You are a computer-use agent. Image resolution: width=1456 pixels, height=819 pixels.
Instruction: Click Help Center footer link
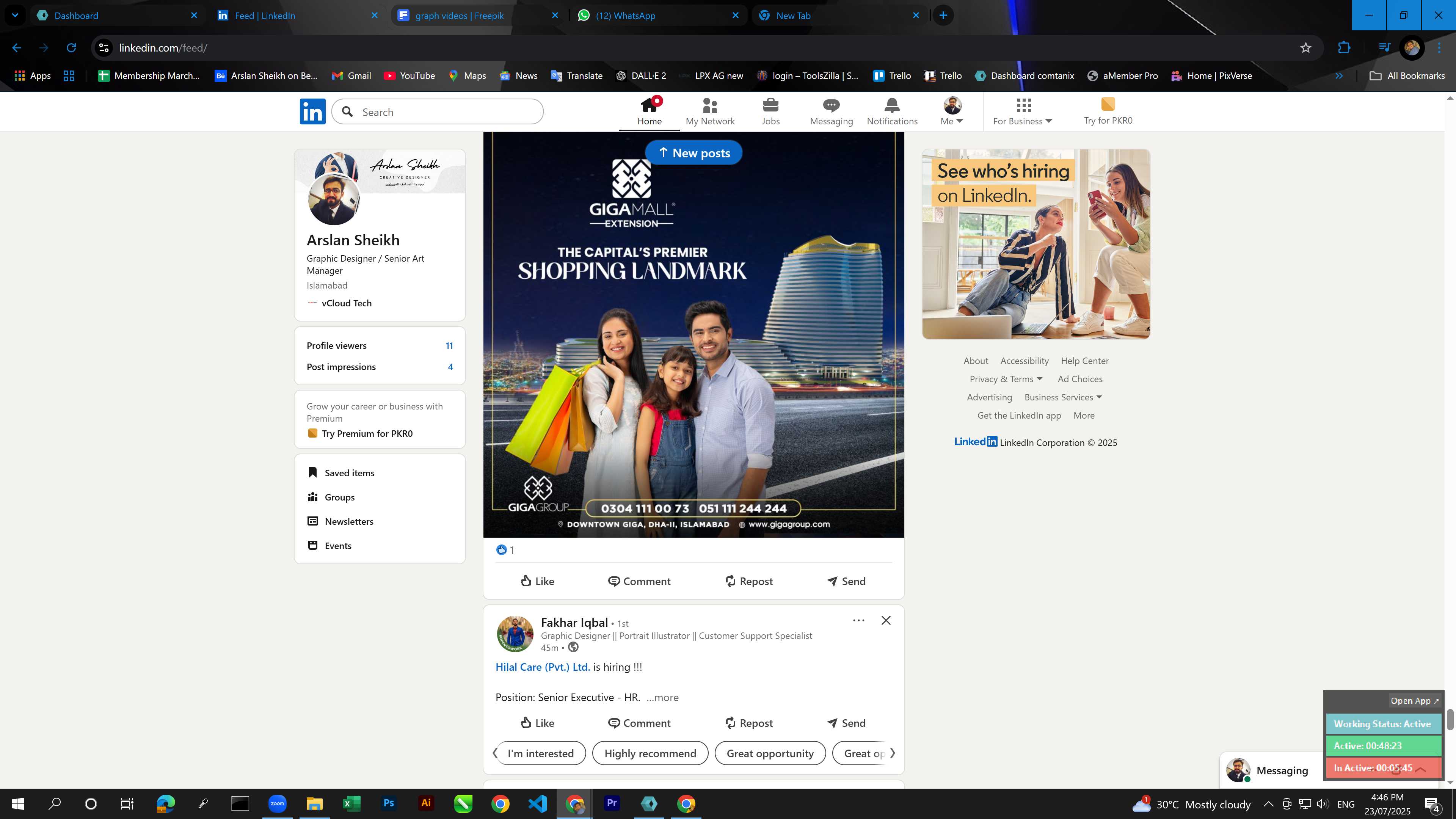coord(1085,361)
